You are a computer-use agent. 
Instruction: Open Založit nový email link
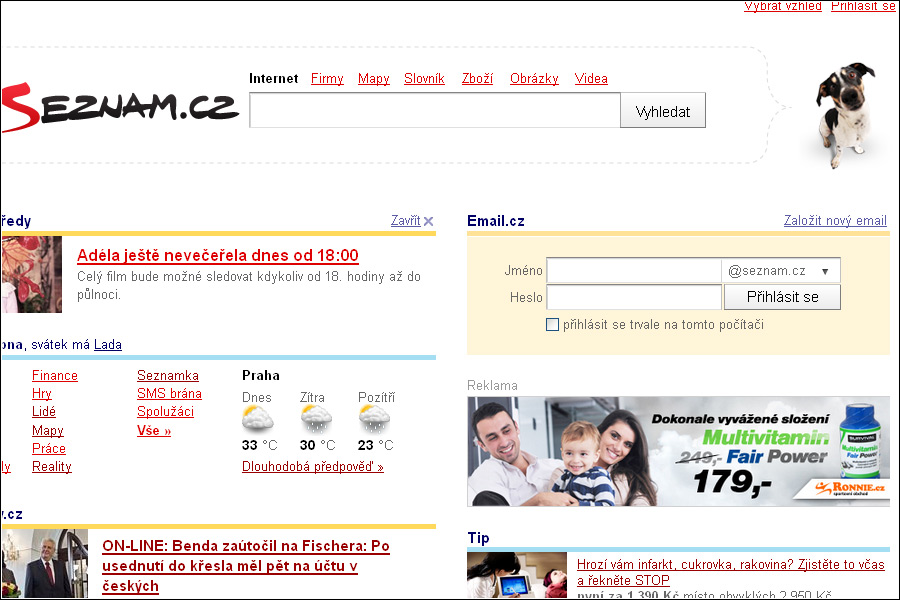[x=835, y=220]
